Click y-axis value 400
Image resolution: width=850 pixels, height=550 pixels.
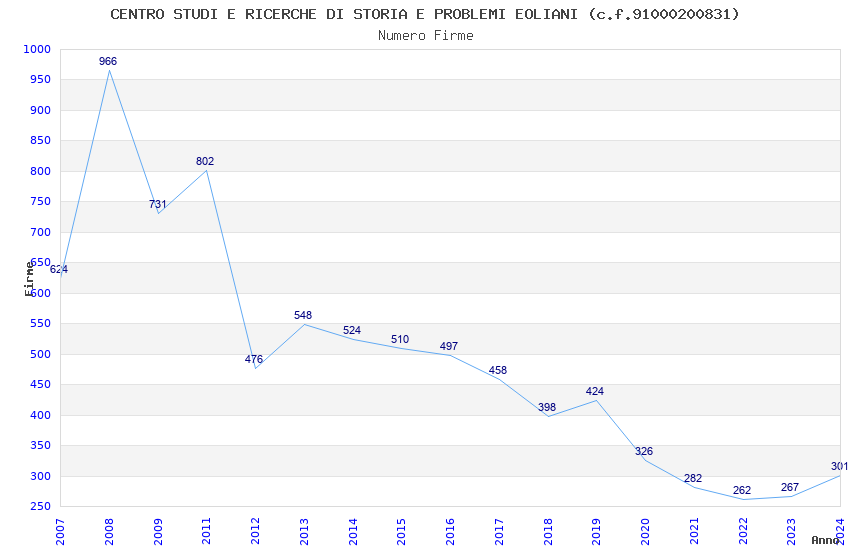(x=40, y=415)
